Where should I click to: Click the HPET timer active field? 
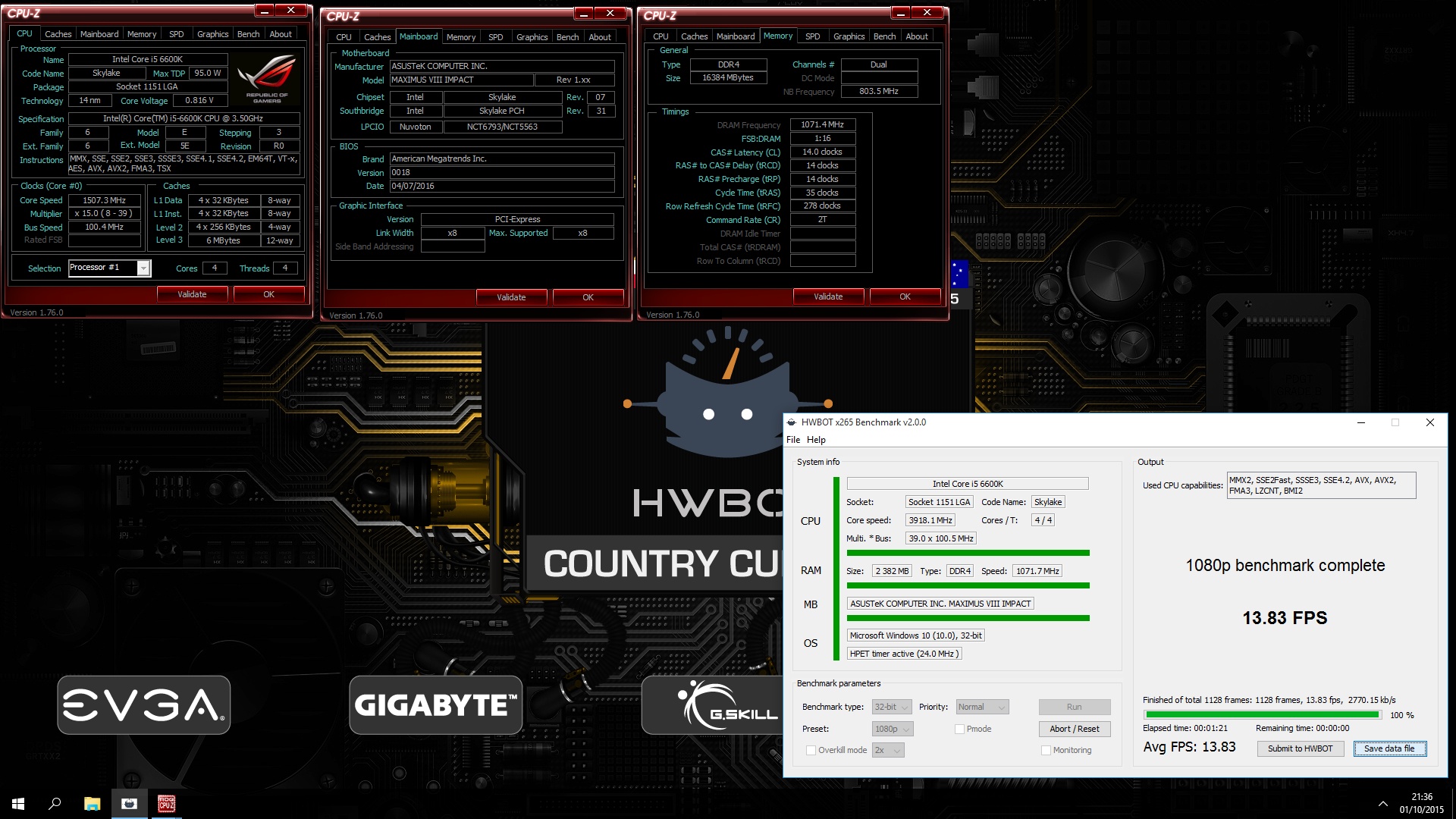(904, 654)
